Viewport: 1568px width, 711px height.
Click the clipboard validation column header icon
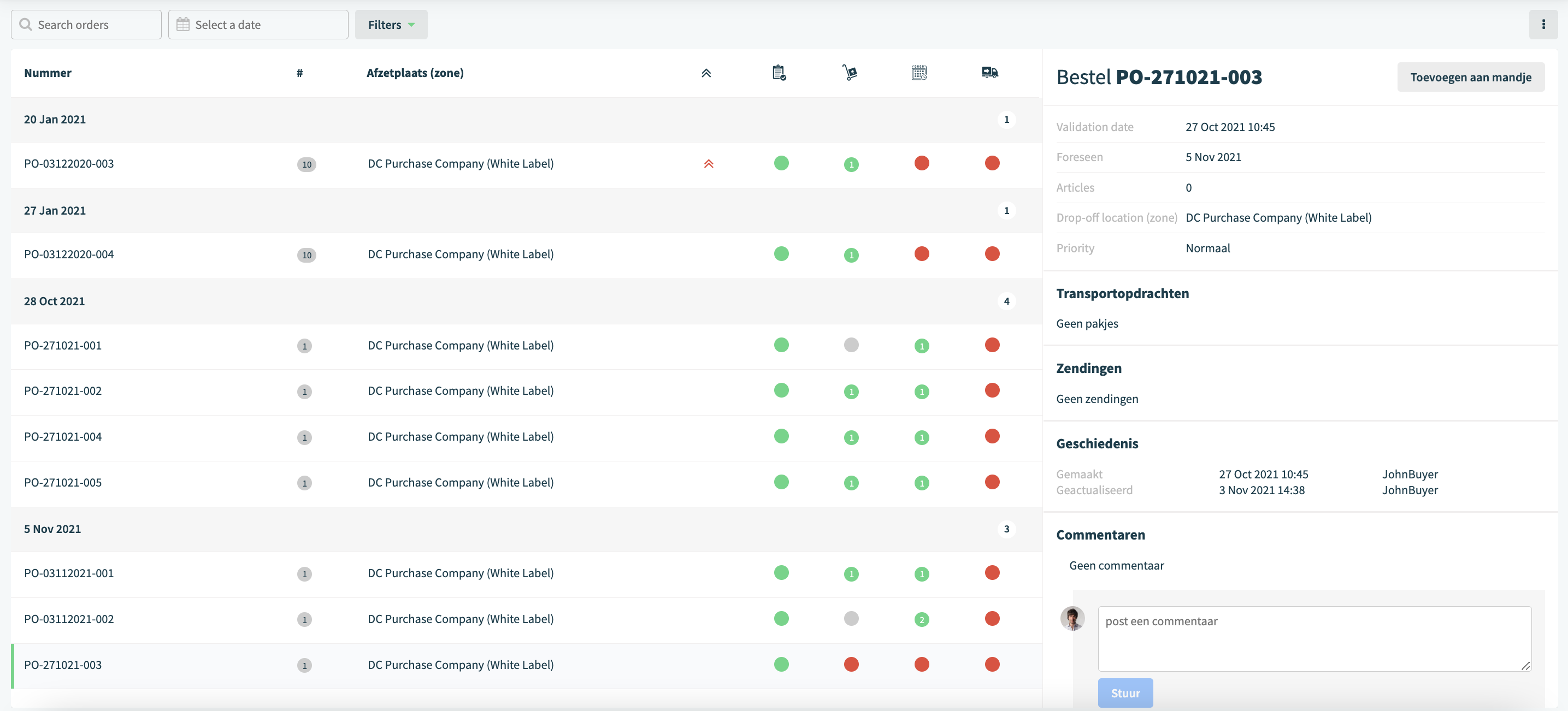coord(779,73)
